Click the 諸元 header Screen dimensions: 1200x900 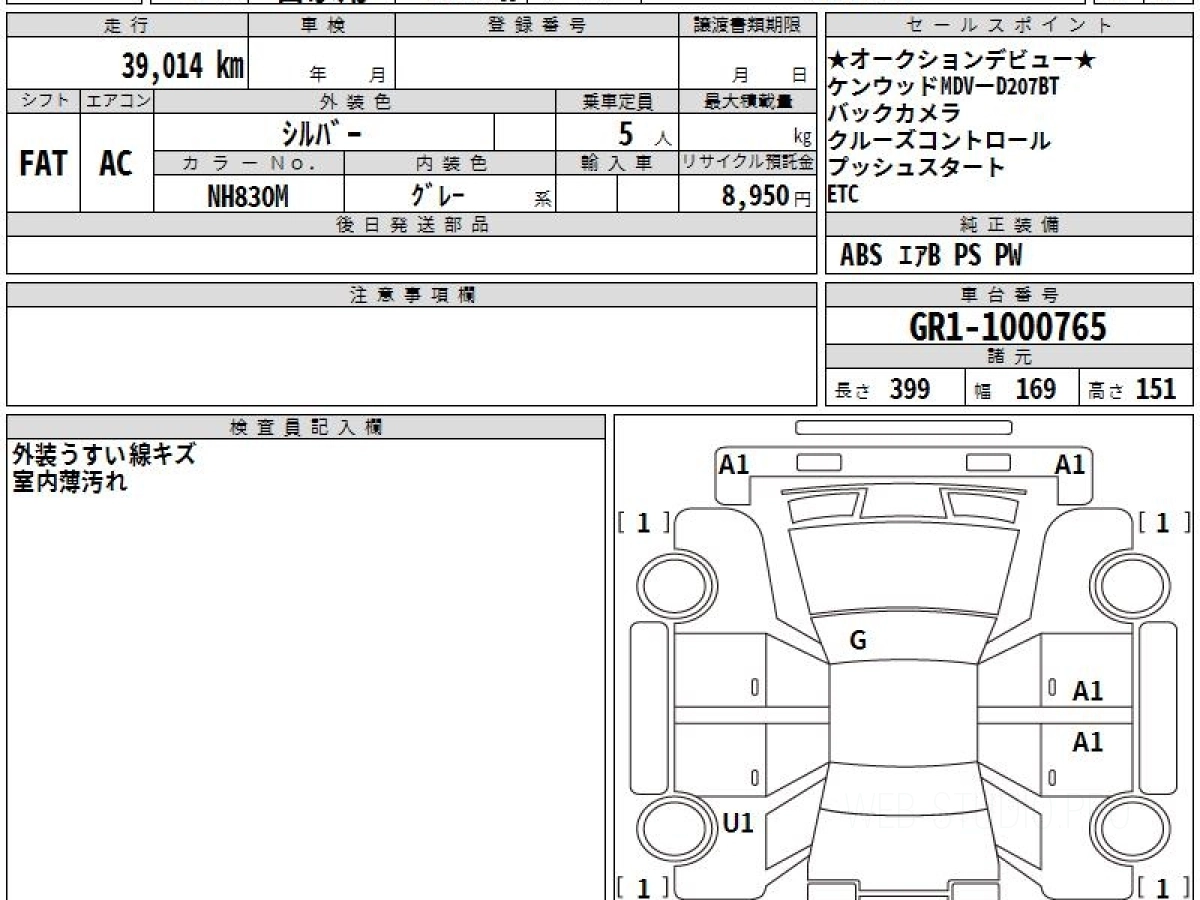click(1010, 357)
